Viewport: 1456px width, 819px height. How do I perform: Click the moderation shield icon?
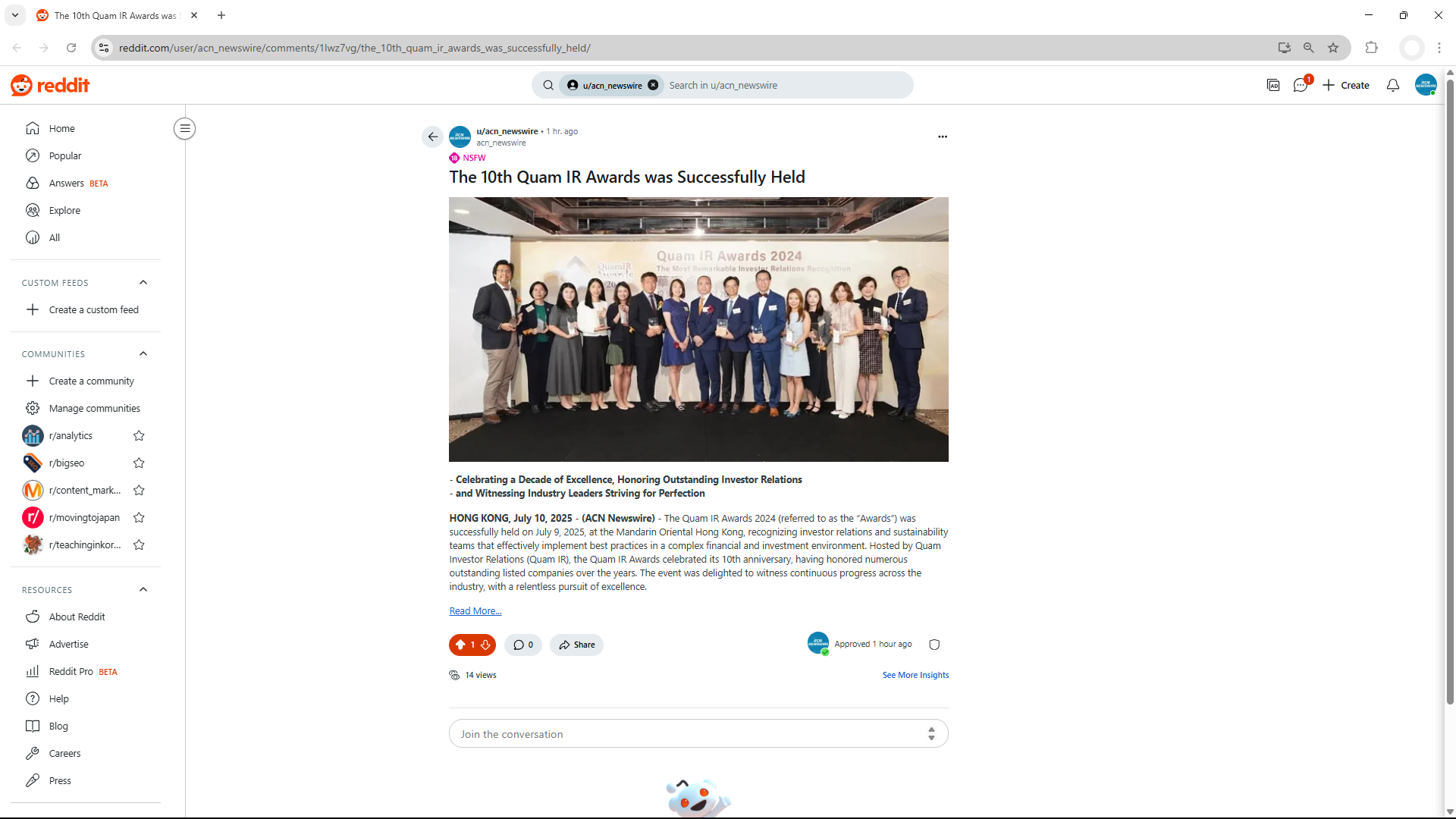[934, 645]
